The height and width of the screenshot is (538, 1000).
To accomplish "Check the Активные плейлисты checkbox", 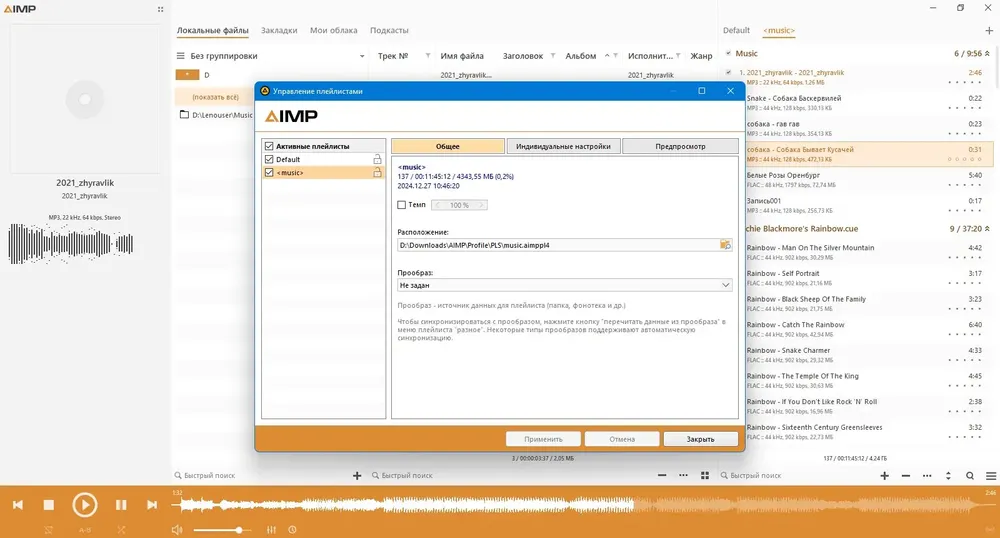I will [269, 146].
